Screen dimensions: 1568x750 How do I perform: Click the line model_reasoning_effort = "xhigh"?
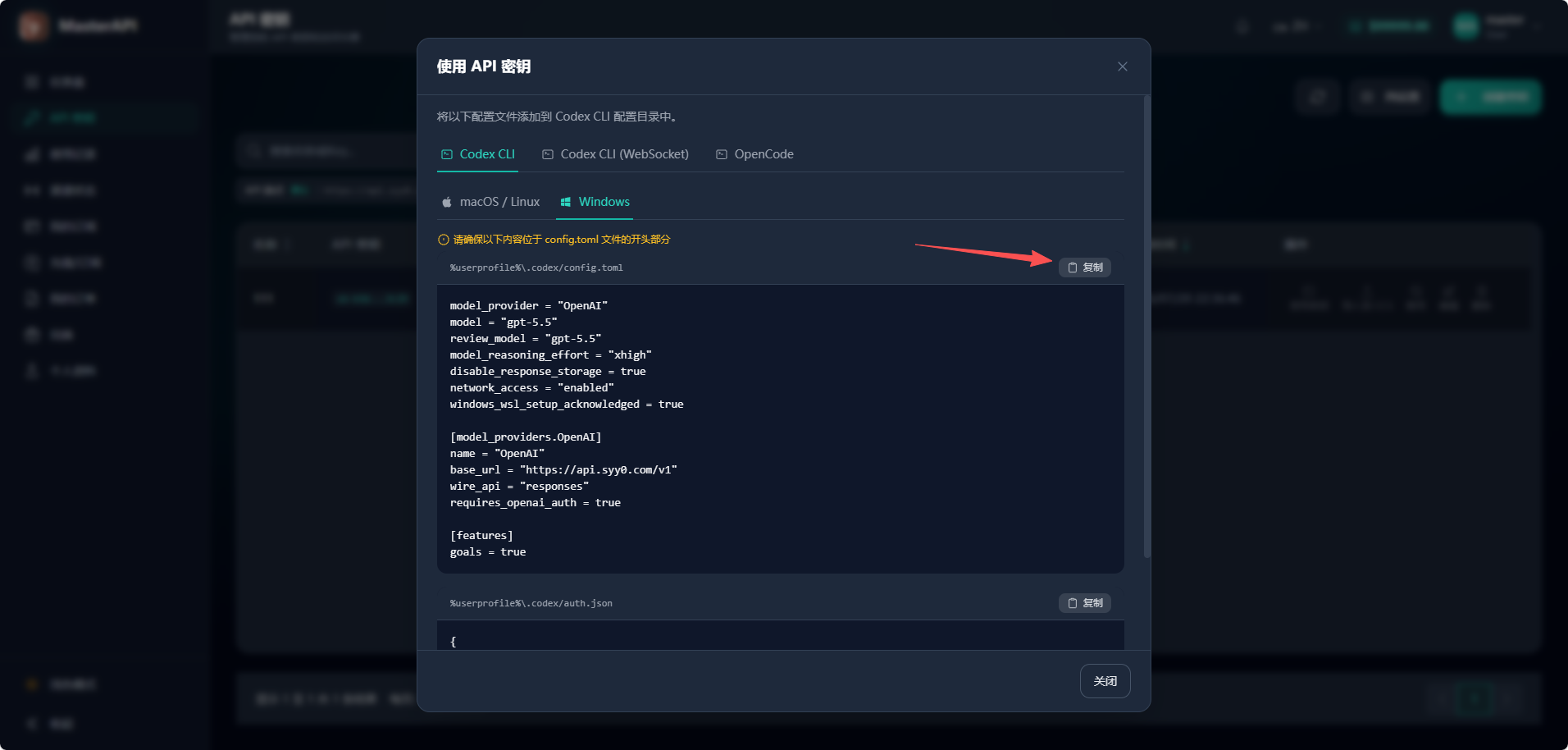pyautogui.click(x=551, y=354)
